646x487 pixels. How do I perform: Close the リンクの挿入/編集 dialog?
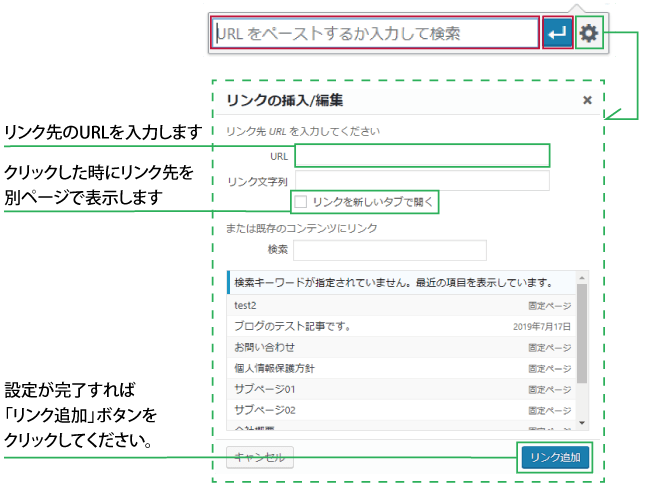(587, 100)
